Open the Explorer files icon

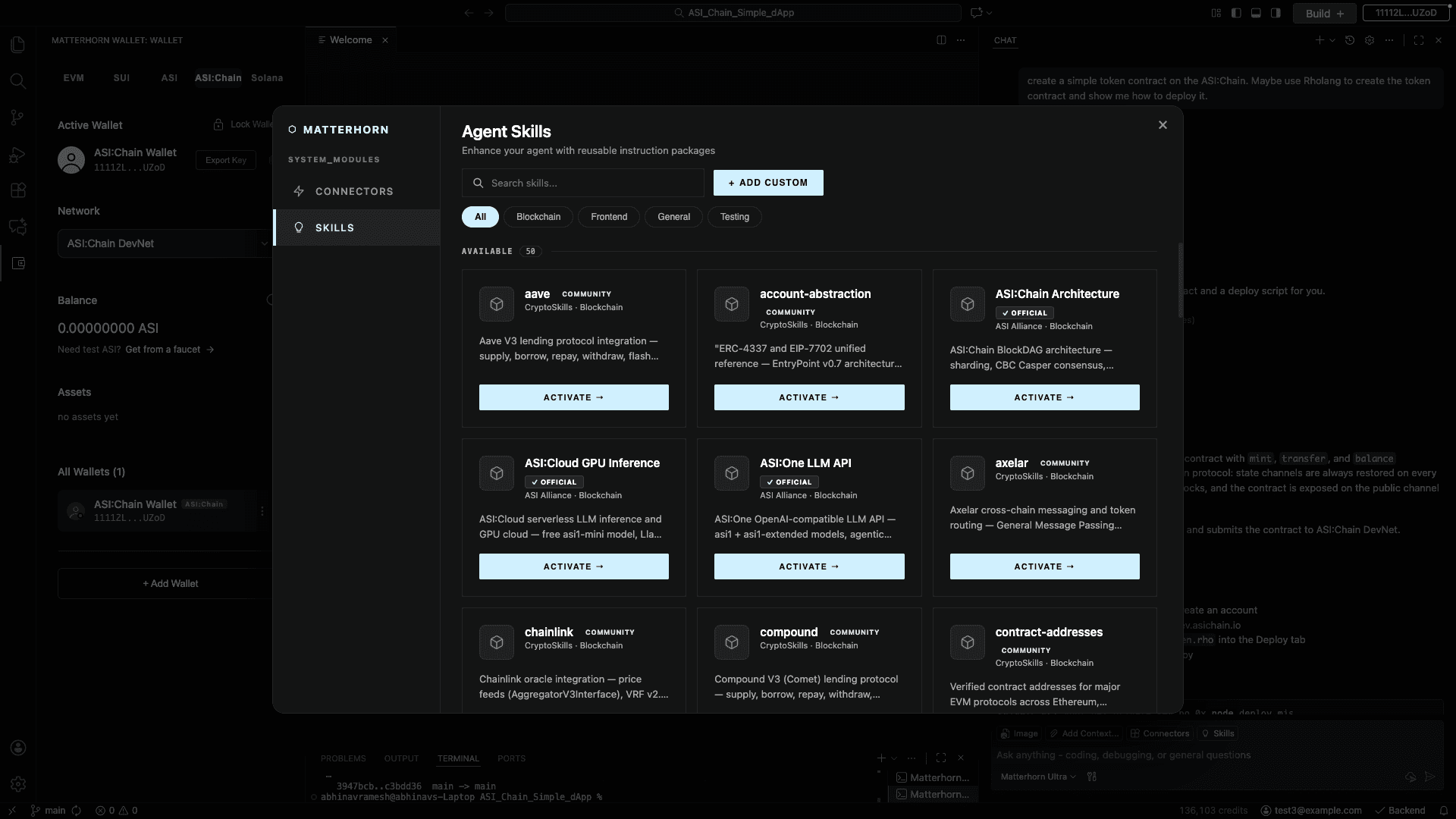[17, 45]
